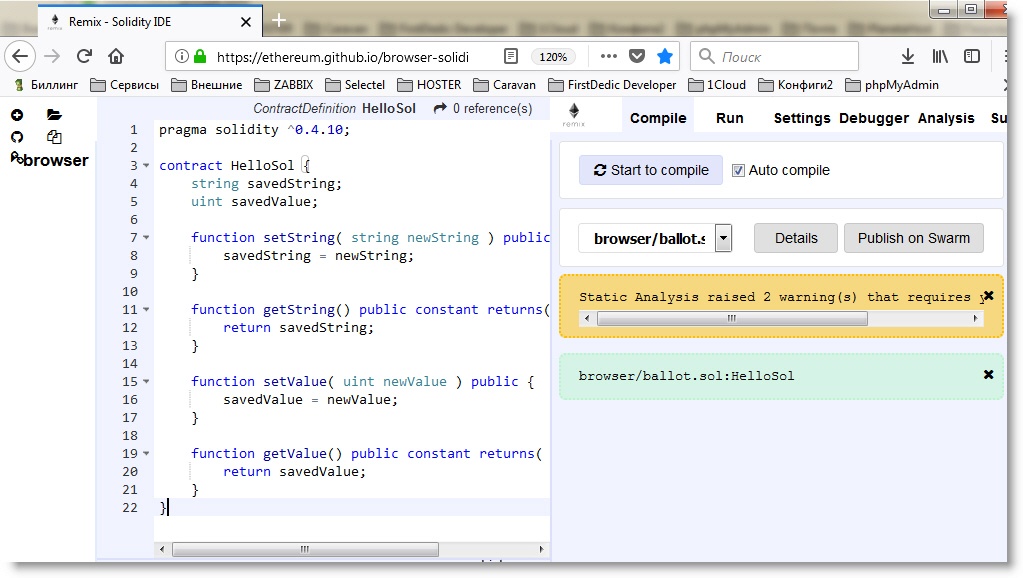This screenshot has width=1023, height=578.
Task: Close the Remix - Solidity IDE tab
Action: point(246,22)
